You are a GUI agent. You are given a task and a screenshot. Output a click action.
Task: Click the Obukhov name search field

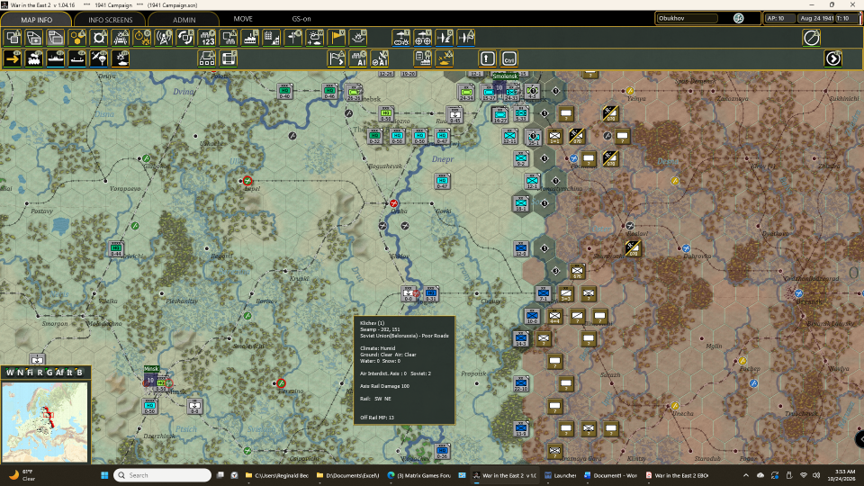coord(687,18)
